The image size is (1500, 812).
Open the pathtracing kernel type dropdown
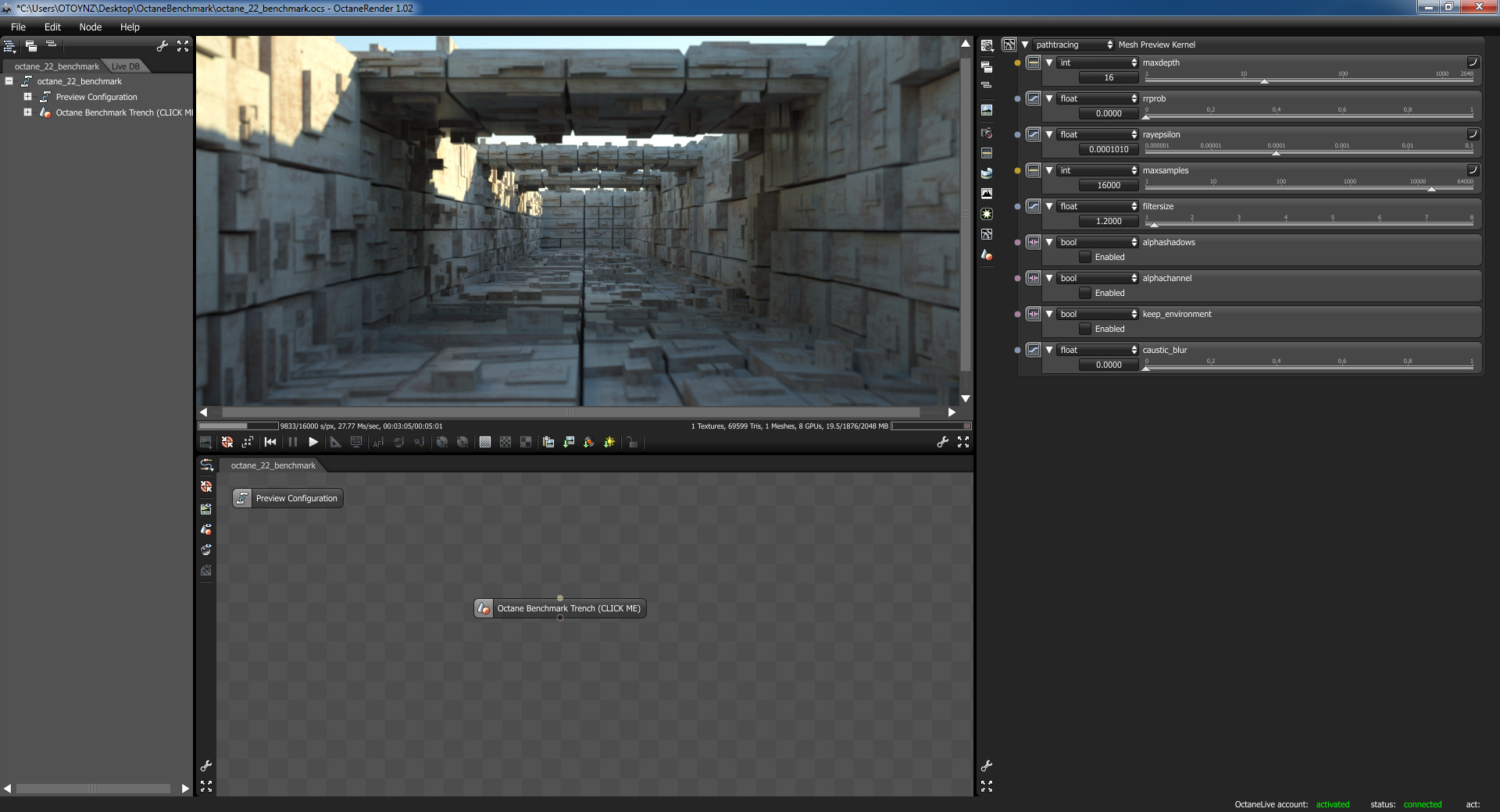pyautogui.click(x=1074, y=45)
